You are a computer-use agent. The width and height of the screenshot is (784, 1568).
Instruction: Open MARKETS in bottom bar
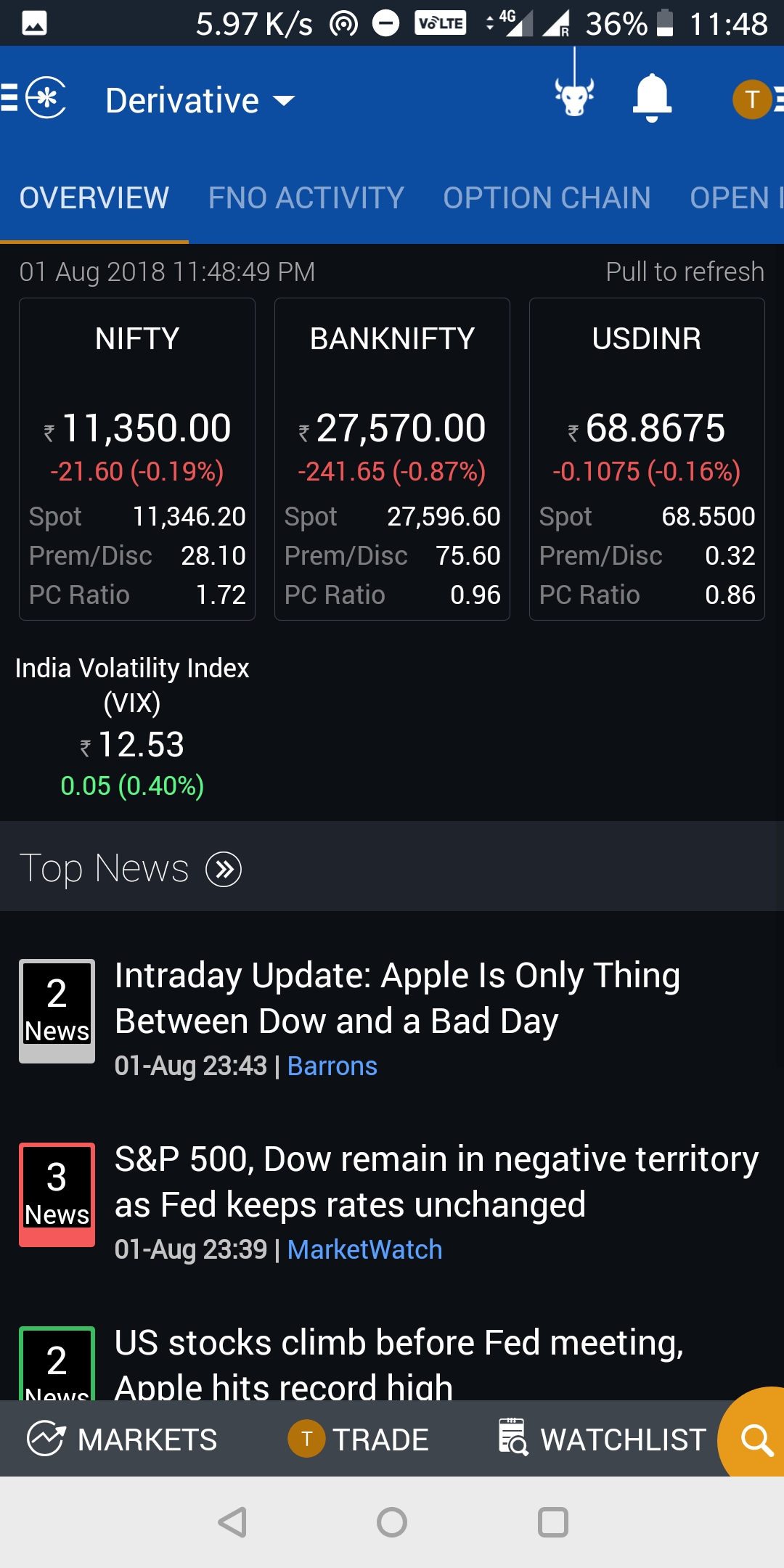(122, 1440)
